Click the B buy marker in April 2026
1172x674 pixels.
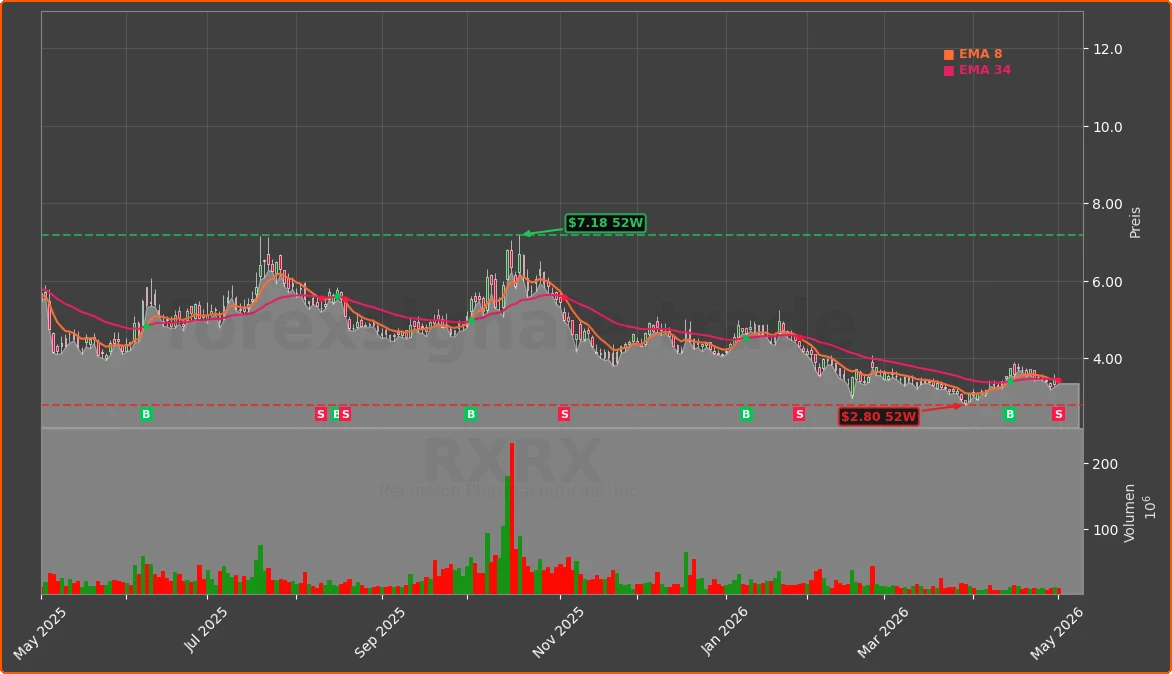pyautogui.click(x=1009, y=414)
